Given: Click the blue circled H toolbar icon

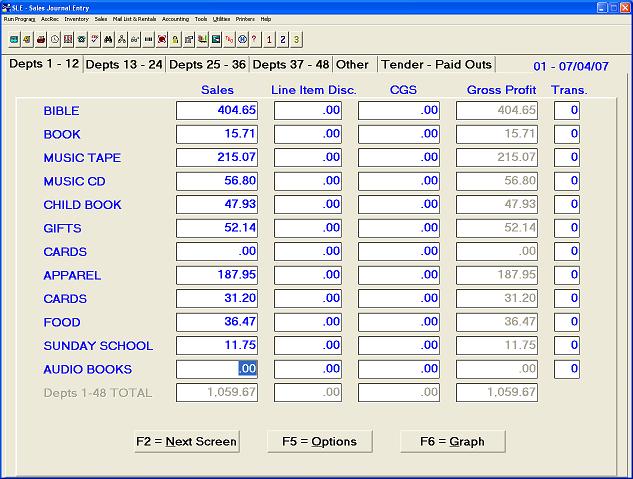Looking at the screenshot, I should point(242,40).
